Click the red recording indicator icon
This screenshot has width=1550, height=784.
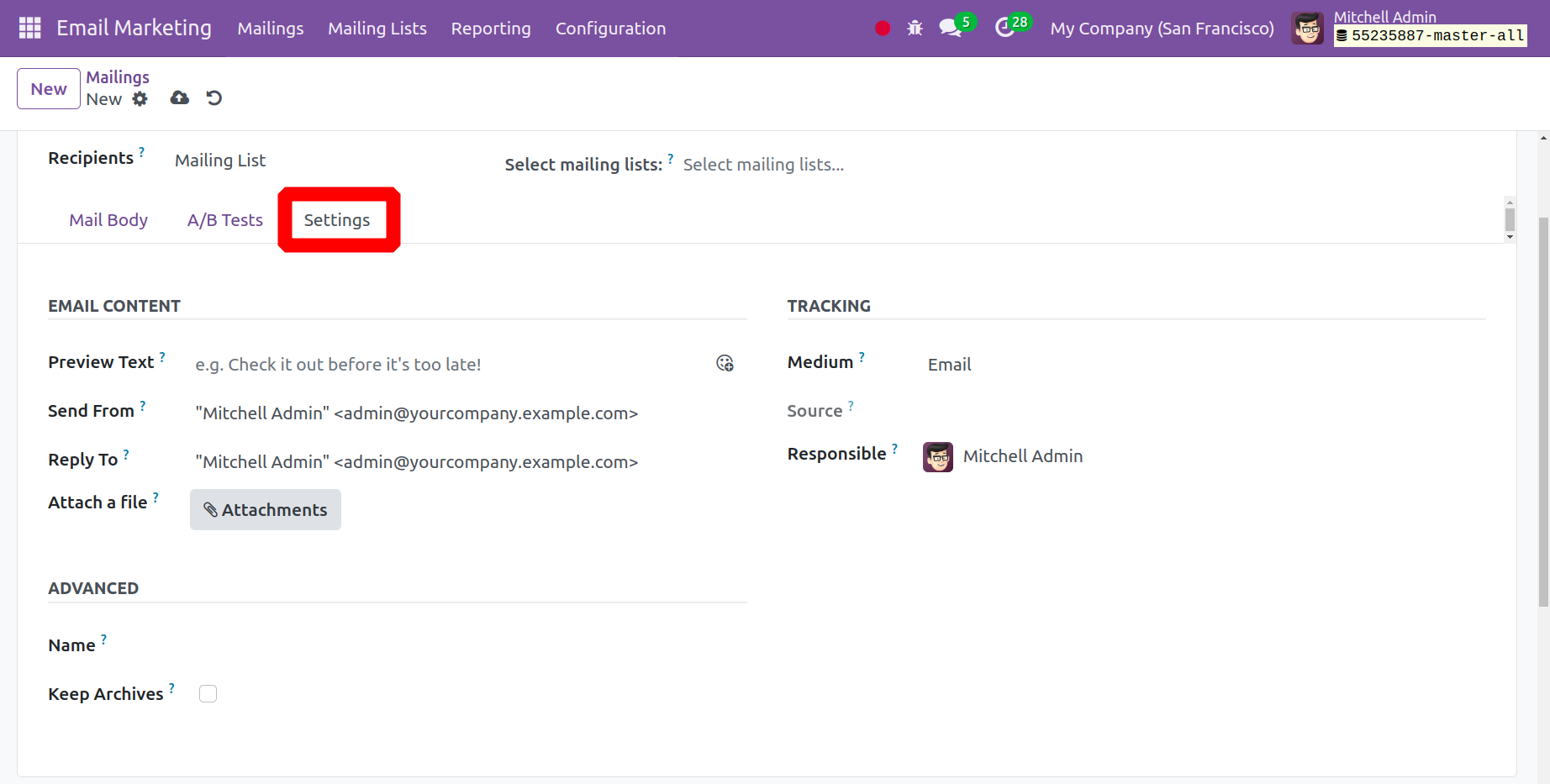click(x=882, y=29)
